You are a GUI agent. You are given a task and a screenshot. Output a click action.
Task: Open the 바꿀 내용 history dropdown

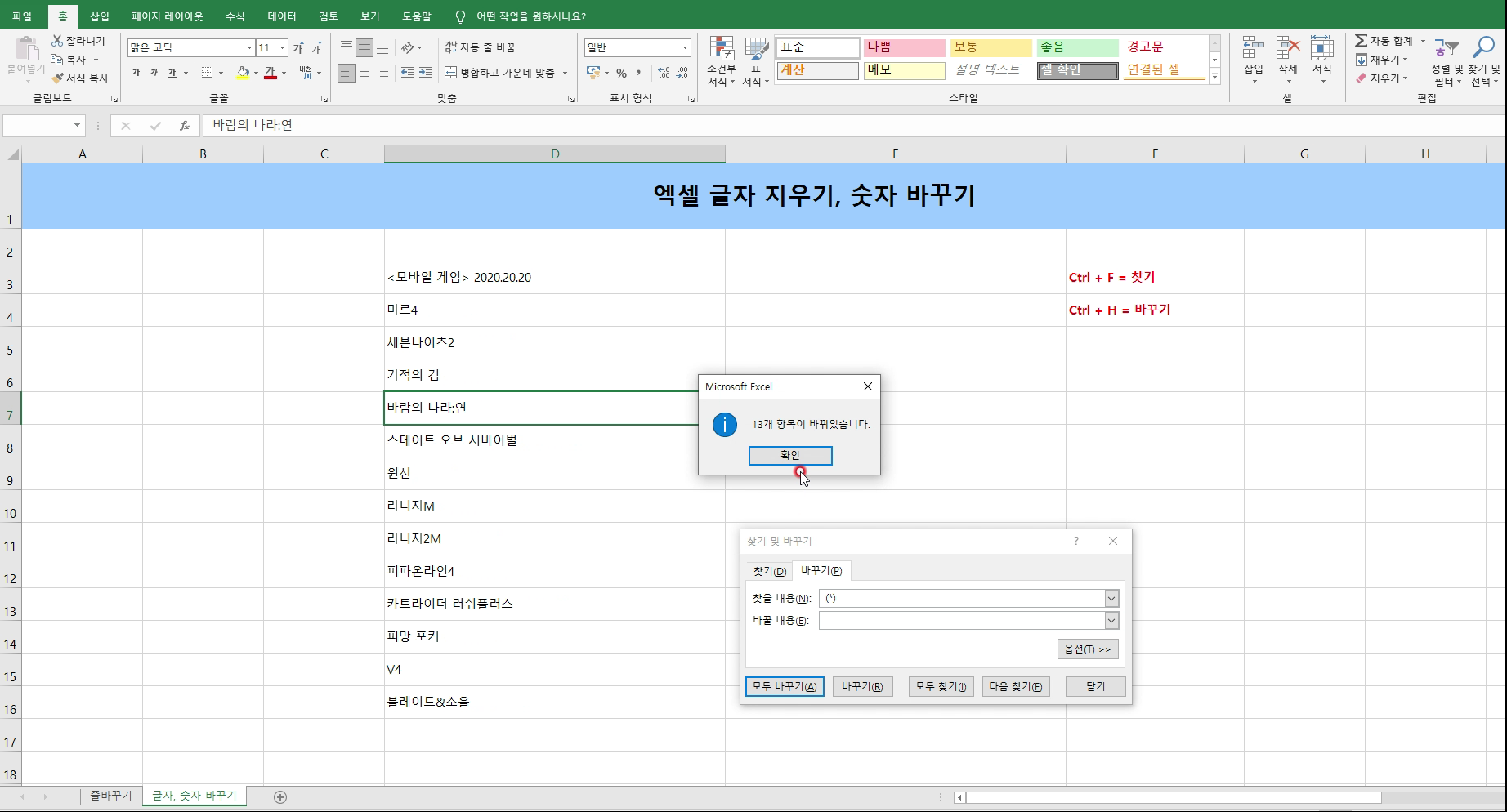[1111, 621]
